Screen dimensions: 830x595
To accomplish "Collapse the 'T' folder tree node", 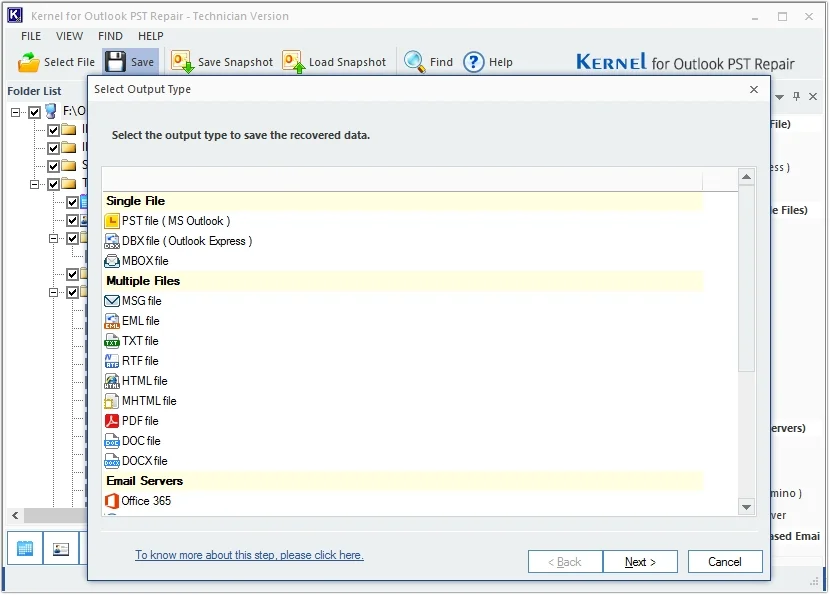I will [x=34, y=184].
